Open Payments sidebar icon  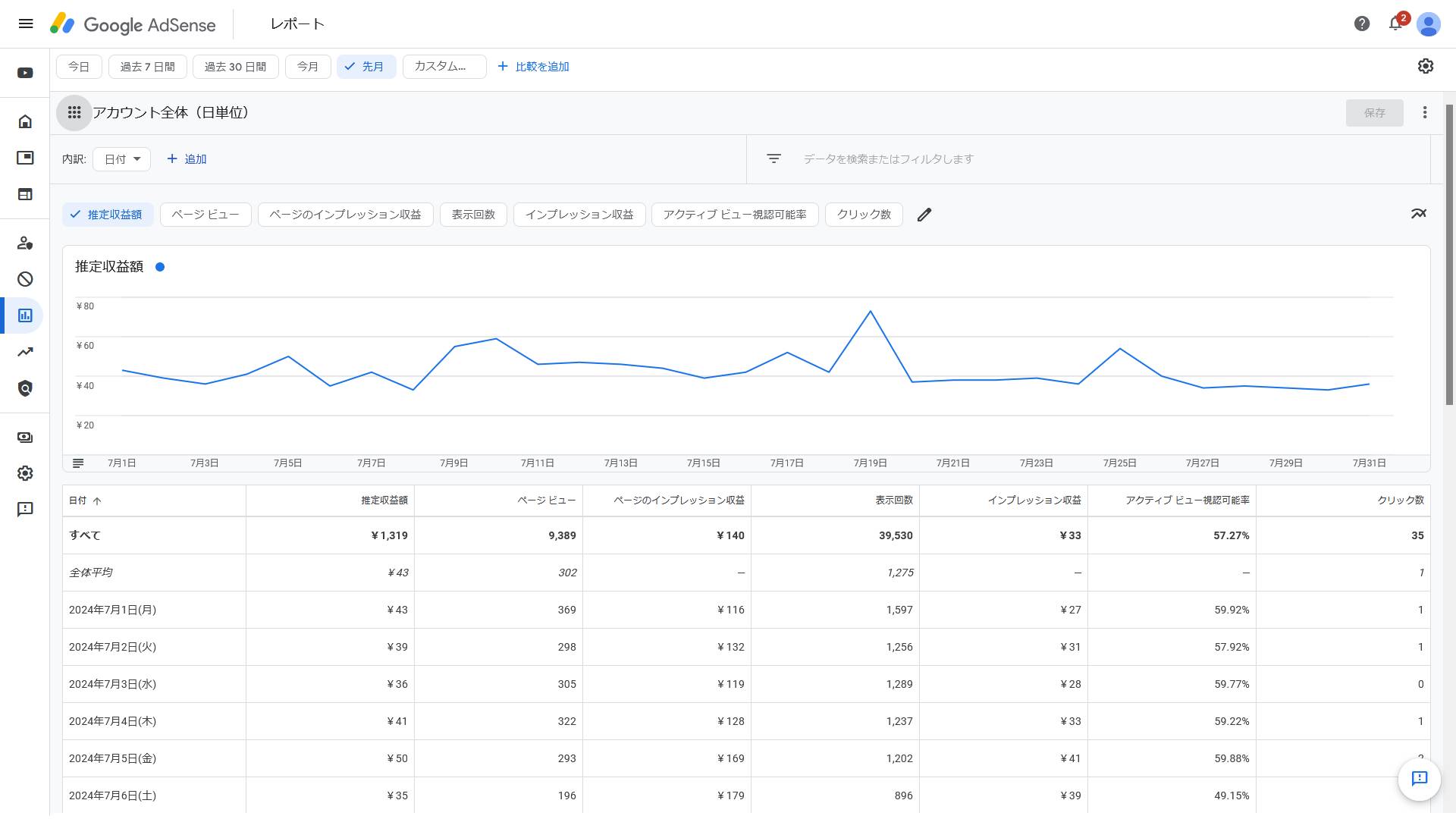[25, 437]
